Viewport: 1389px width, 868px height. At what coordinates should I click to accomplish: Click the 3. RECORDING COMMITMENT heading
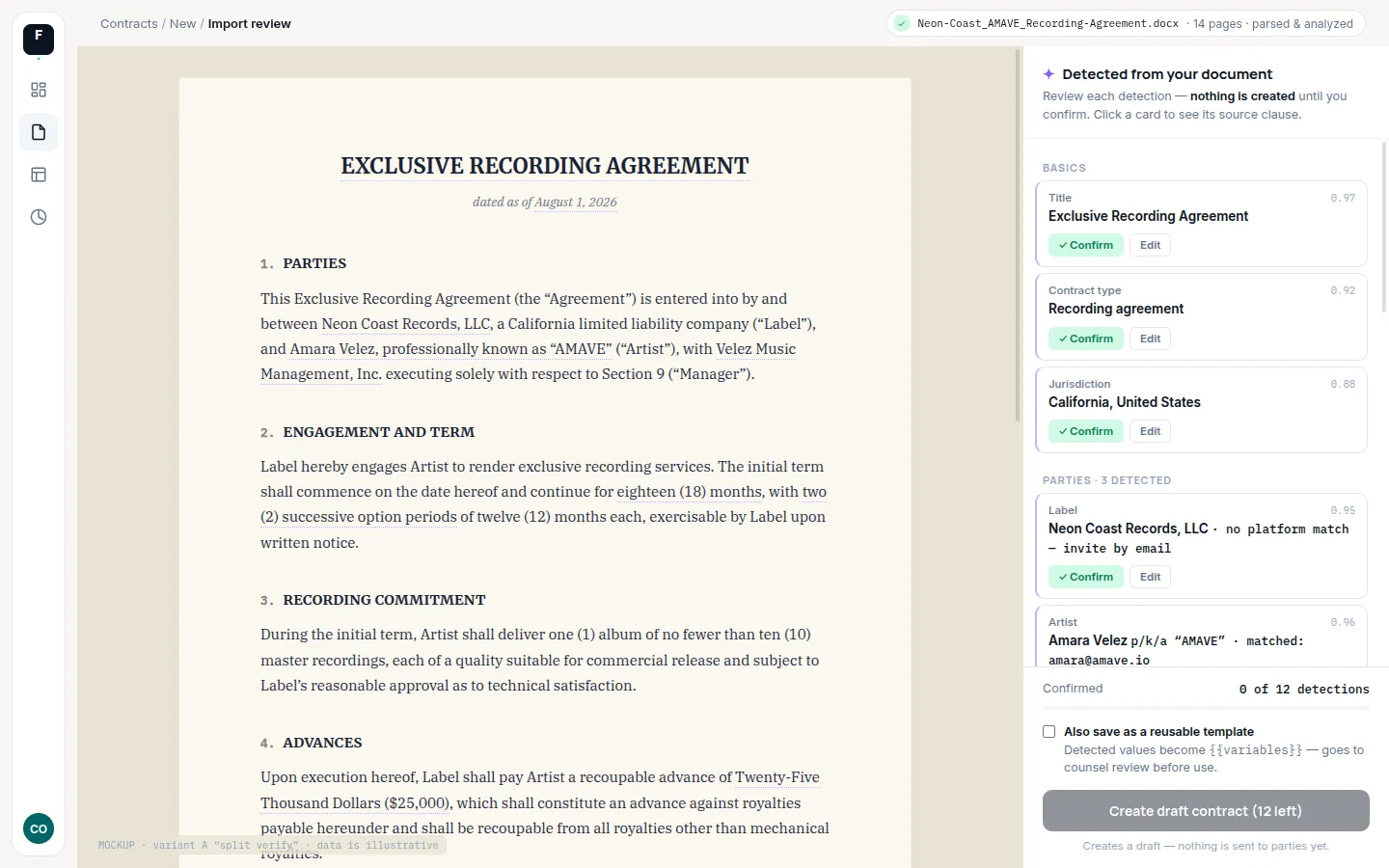click(x=373, y=600)
